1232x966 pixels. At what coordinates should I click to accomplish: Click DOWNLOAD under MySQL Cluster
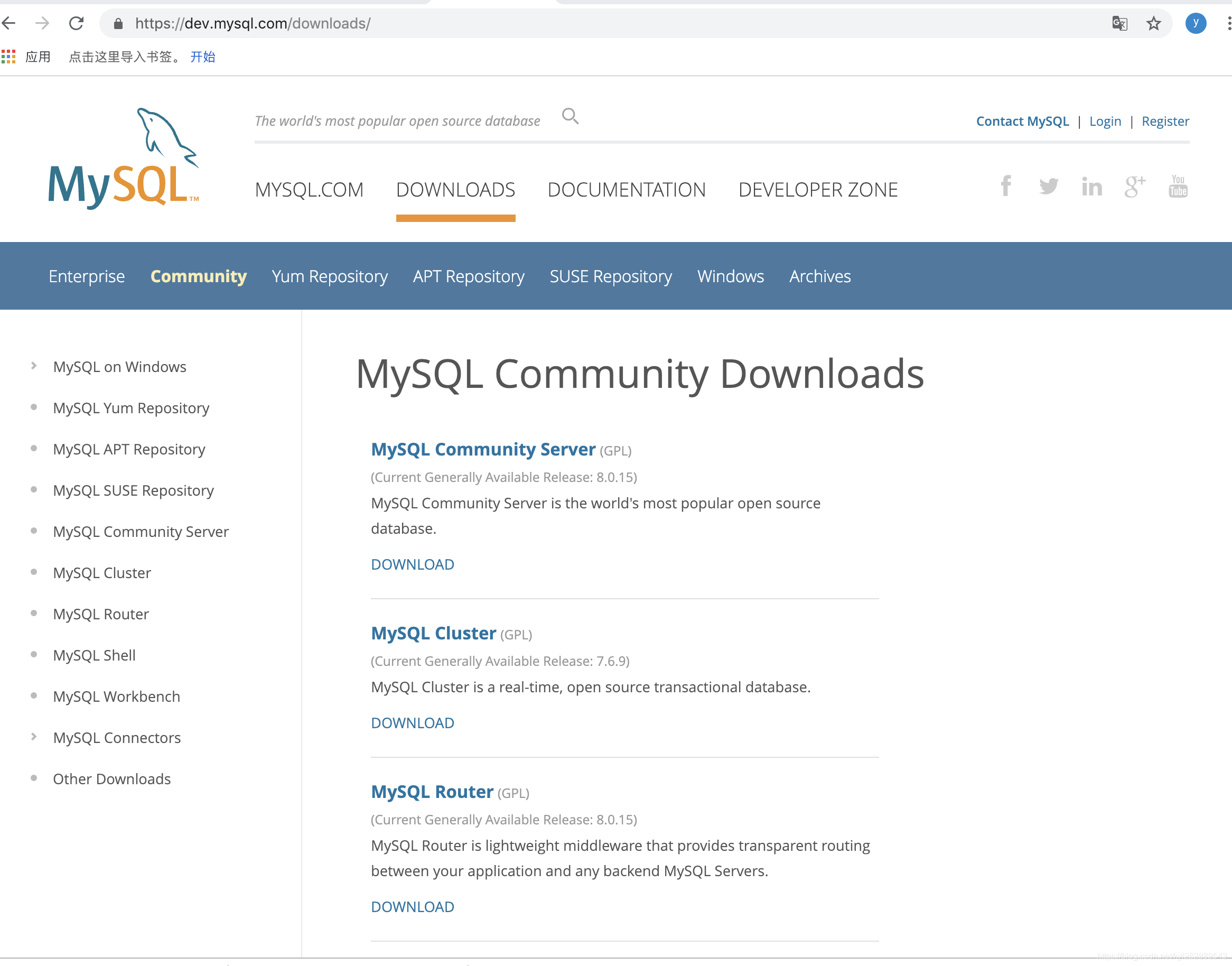[413, 723]
